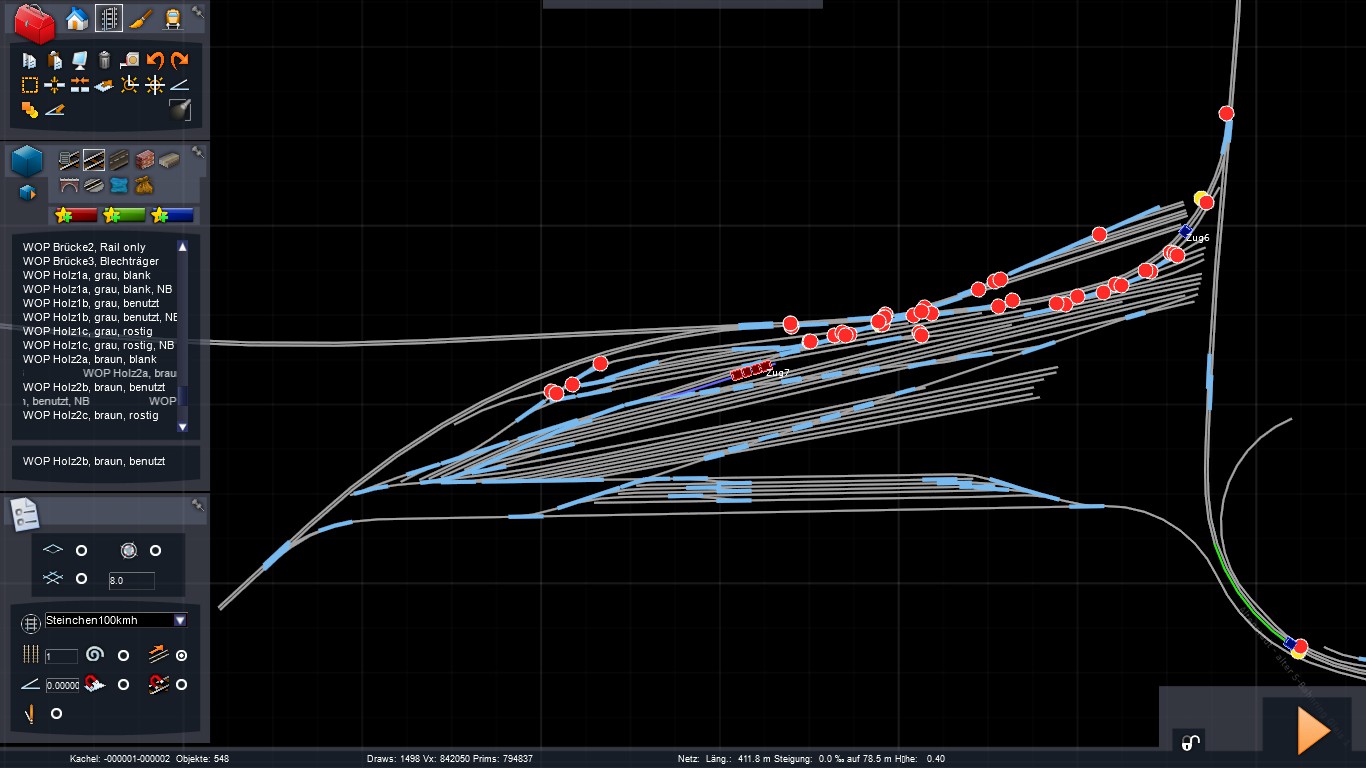Click the orange stacked shapes icon
This screenshot has height=768, width=1366.
(30, 110)
